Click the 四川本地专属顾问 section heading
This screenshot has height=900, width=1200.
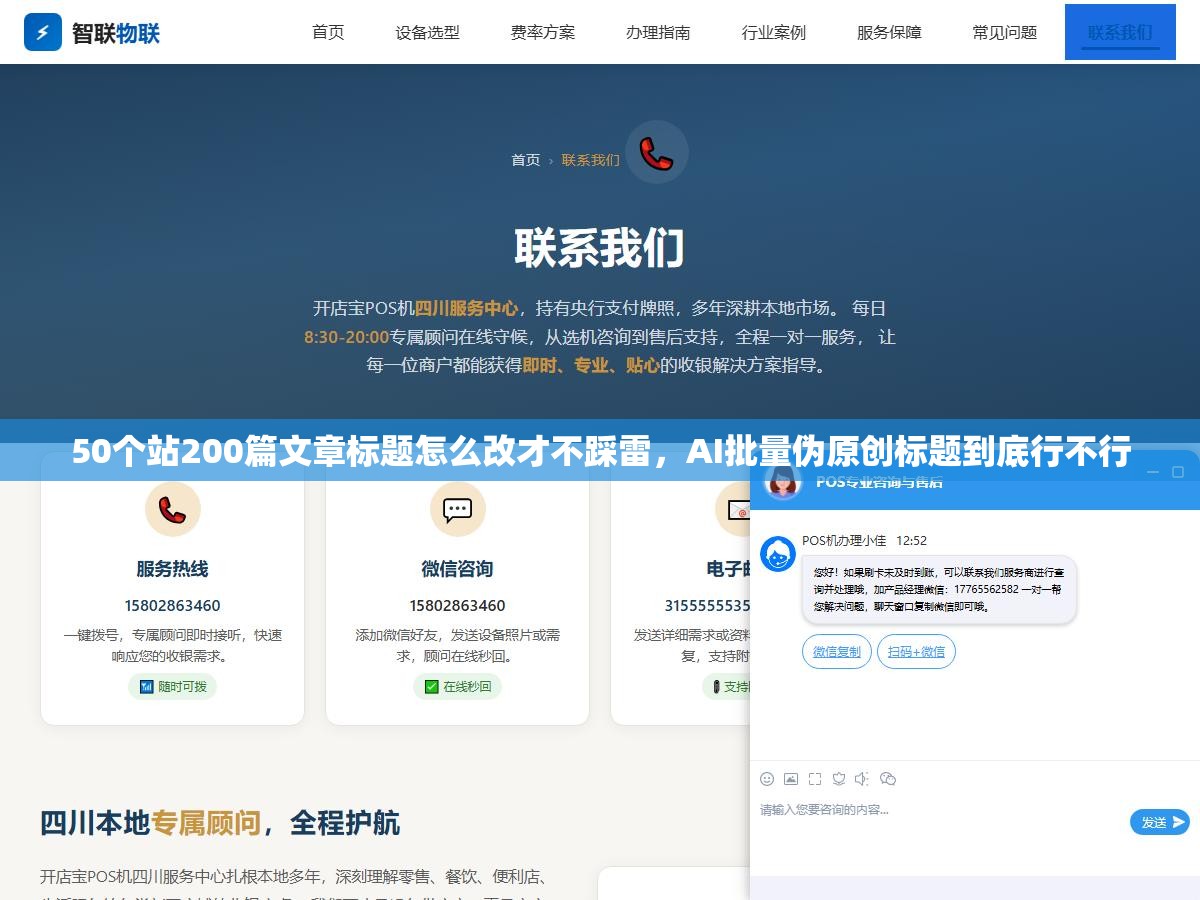coord(220,823)
